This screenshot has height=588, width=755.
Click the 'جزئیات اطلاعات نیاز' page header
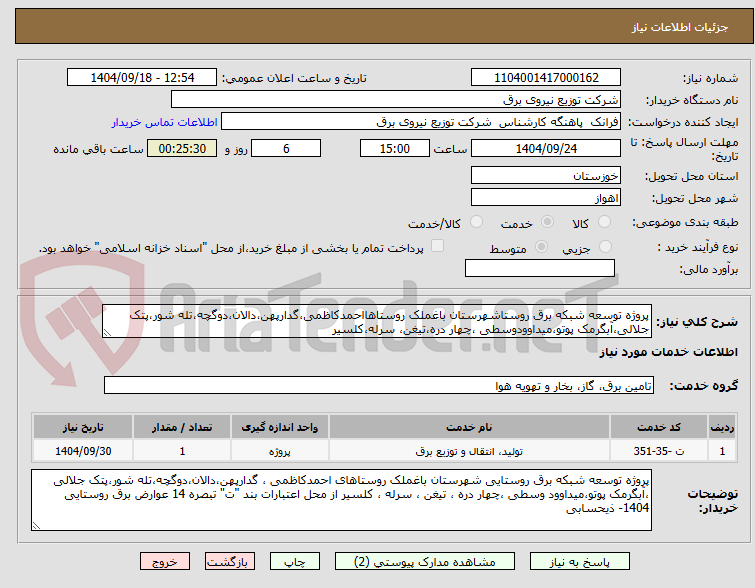click(680, 27)
